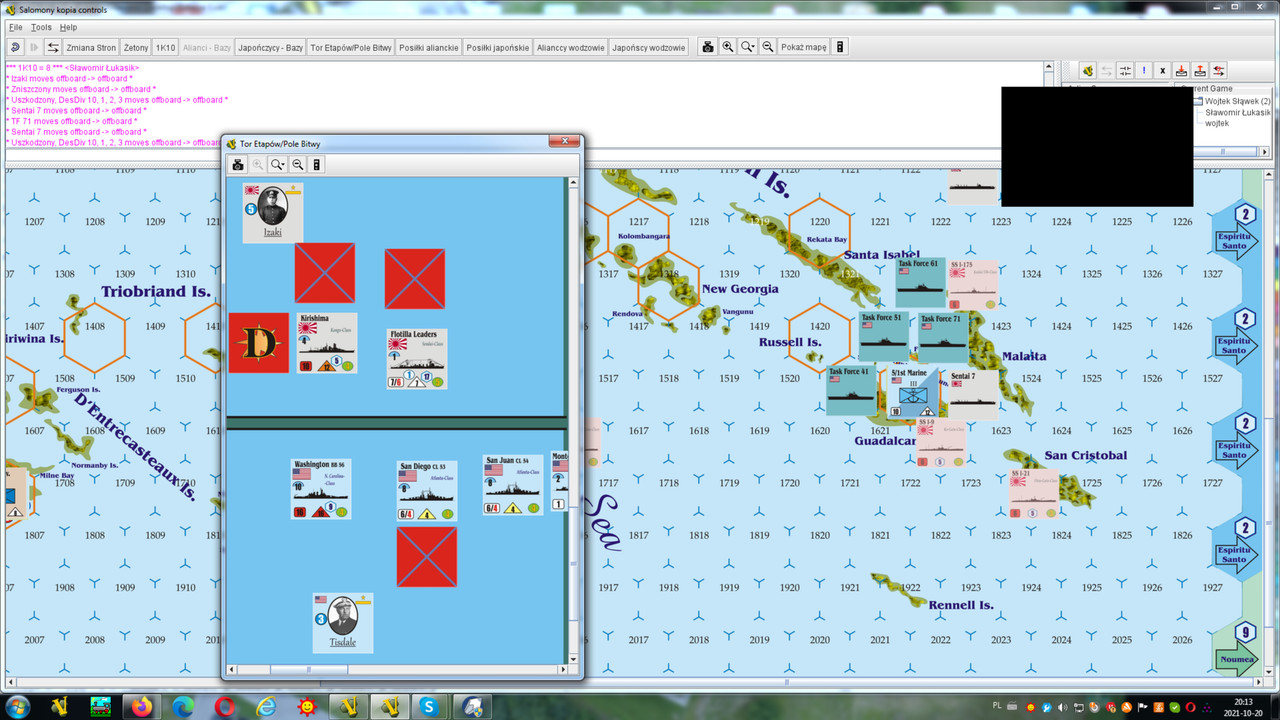Open the File menu

click(15, 27)
